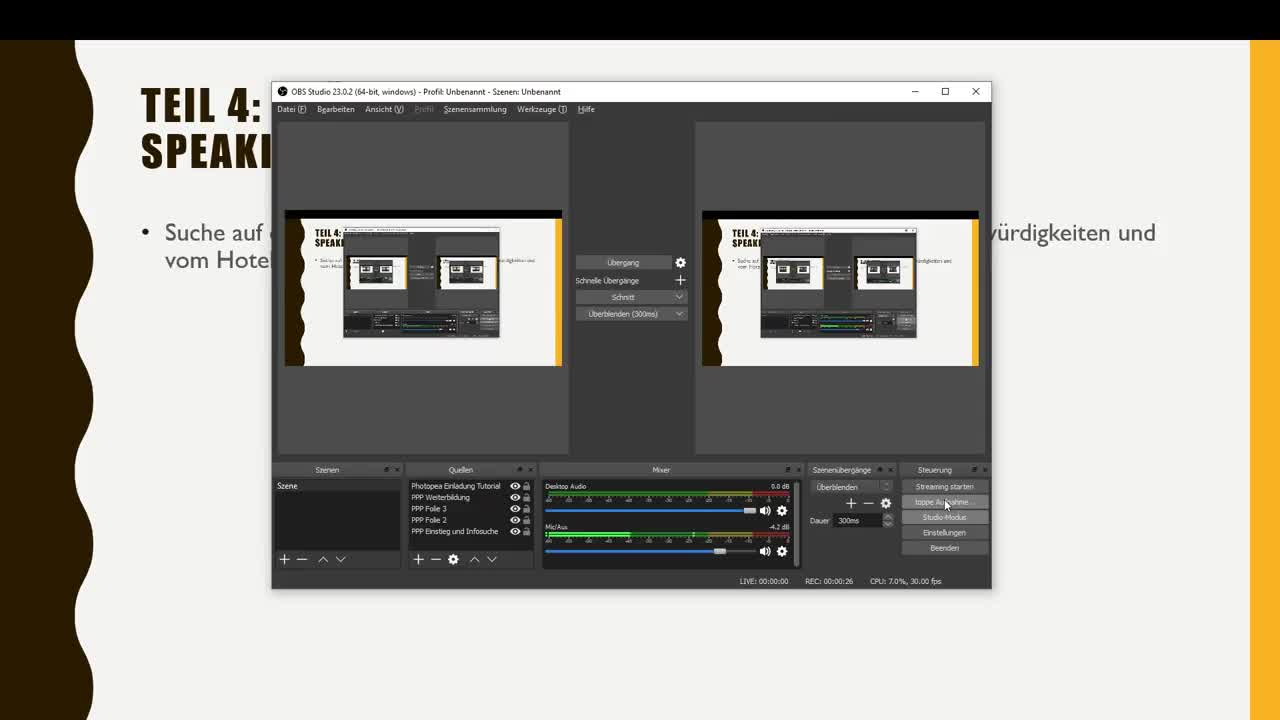Click the Streaming starten button
The image size is (1280, 720).
click(x=944, y=487)
